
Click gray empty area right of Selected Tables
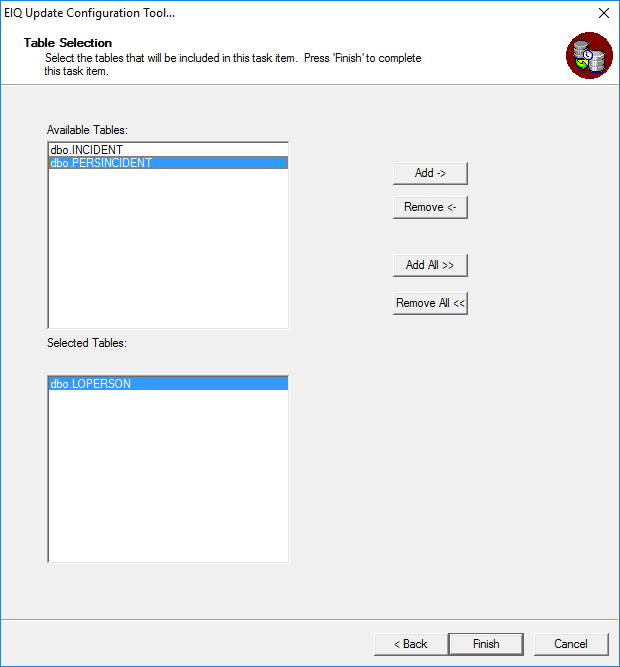(451, 468)
